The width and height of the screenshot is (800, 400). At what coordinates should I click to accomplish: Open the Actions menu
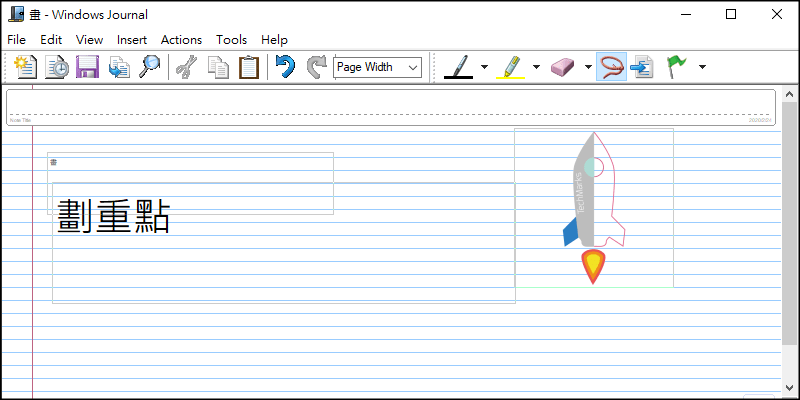click(181, 39)
